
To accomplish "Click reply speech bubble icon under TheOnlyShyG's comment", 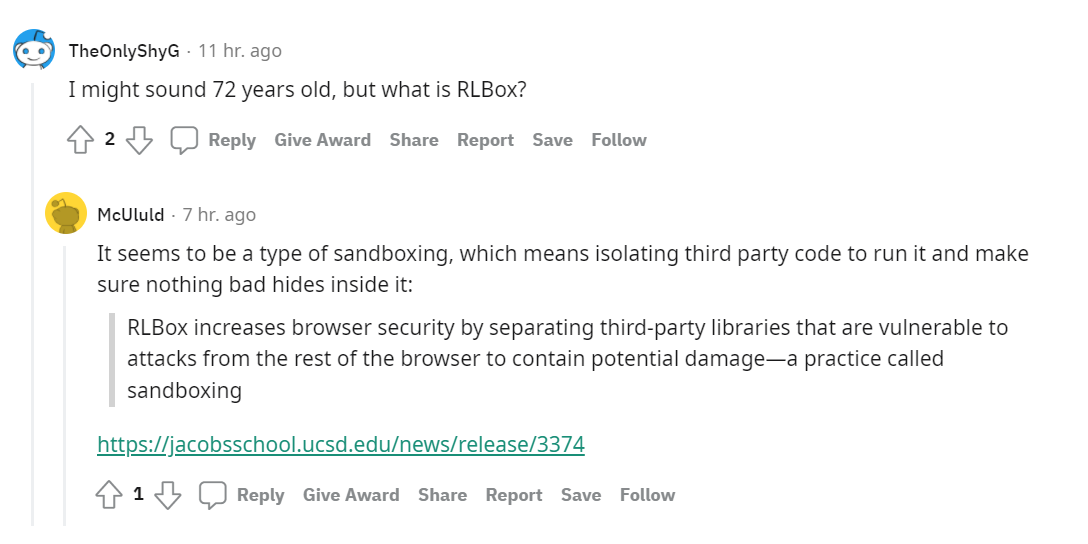I will (x=185, y=140).
